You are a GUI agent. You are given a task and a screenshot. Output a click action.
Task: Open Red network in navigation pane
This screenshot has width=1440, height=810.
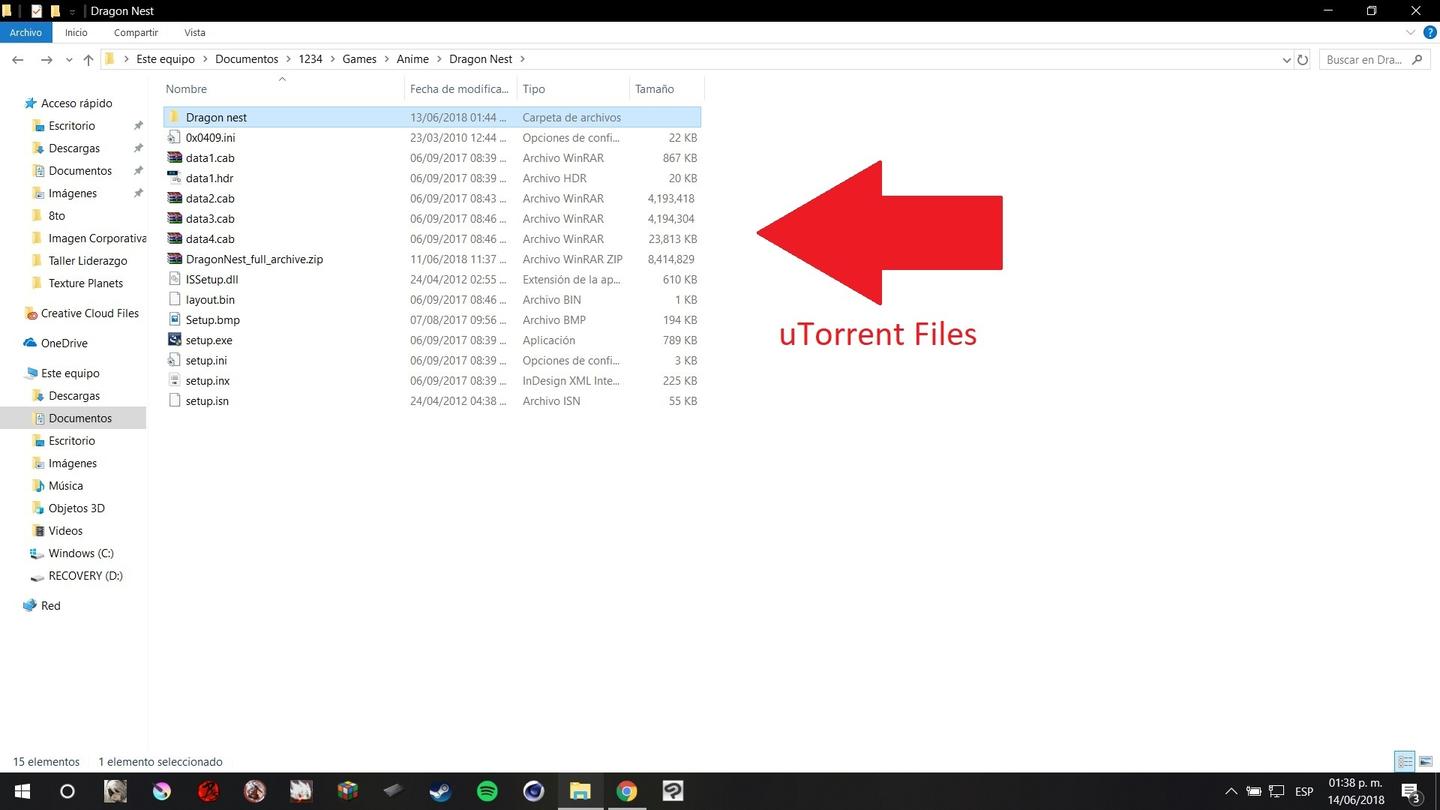pyautogui.click(x=50, y=606)
